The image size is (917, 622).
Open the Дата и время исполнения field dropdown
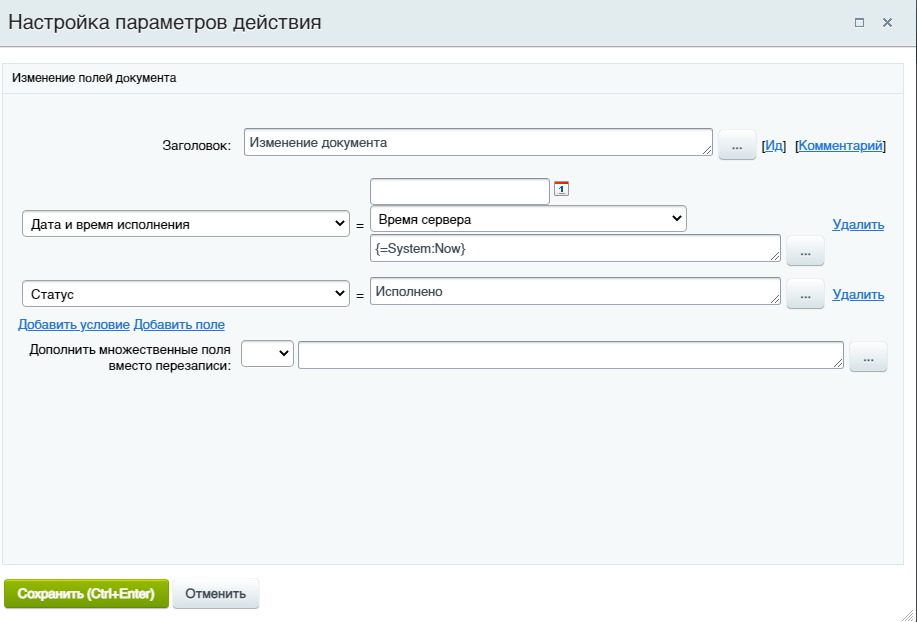tap(186, 224)
